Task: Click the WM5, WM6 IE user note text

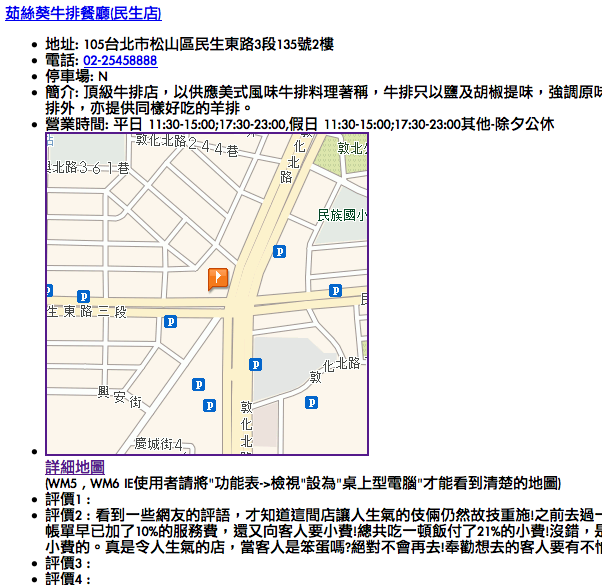Action: (x=303, y=483)
